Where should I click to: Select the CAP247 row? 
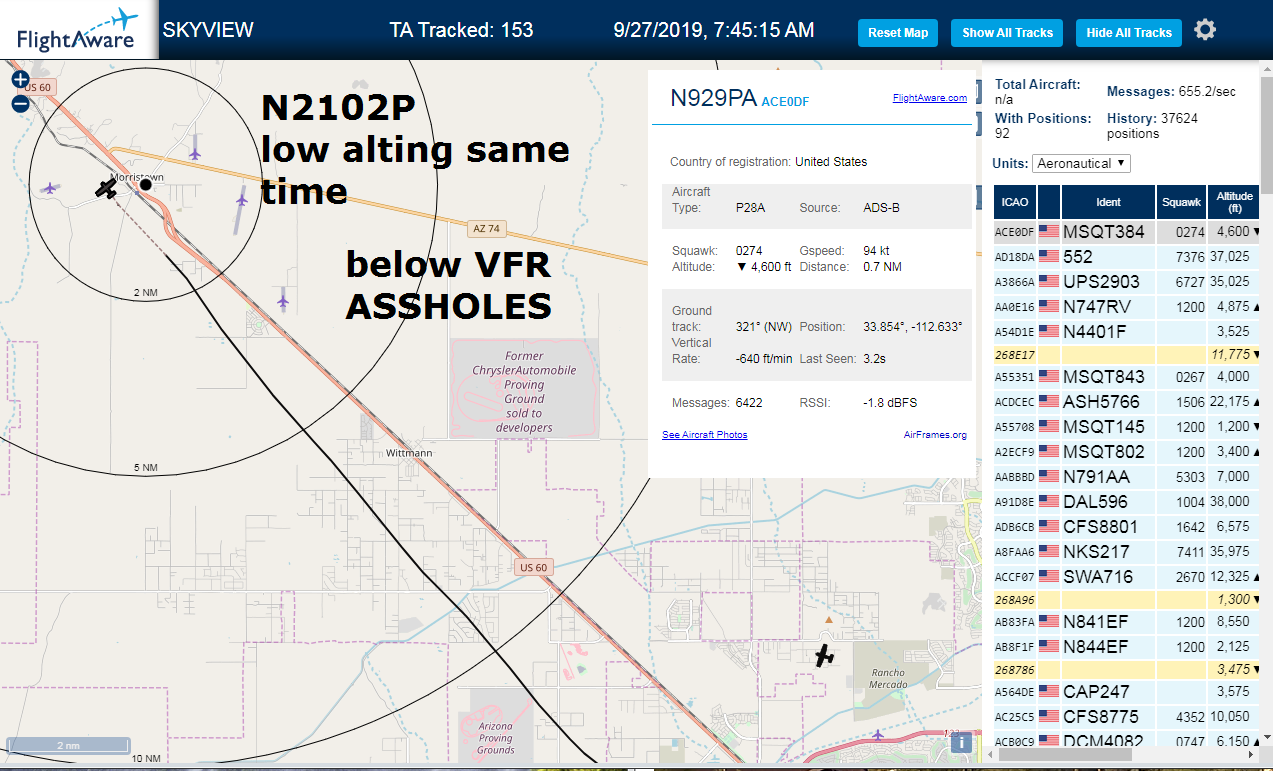point(1128,692)
